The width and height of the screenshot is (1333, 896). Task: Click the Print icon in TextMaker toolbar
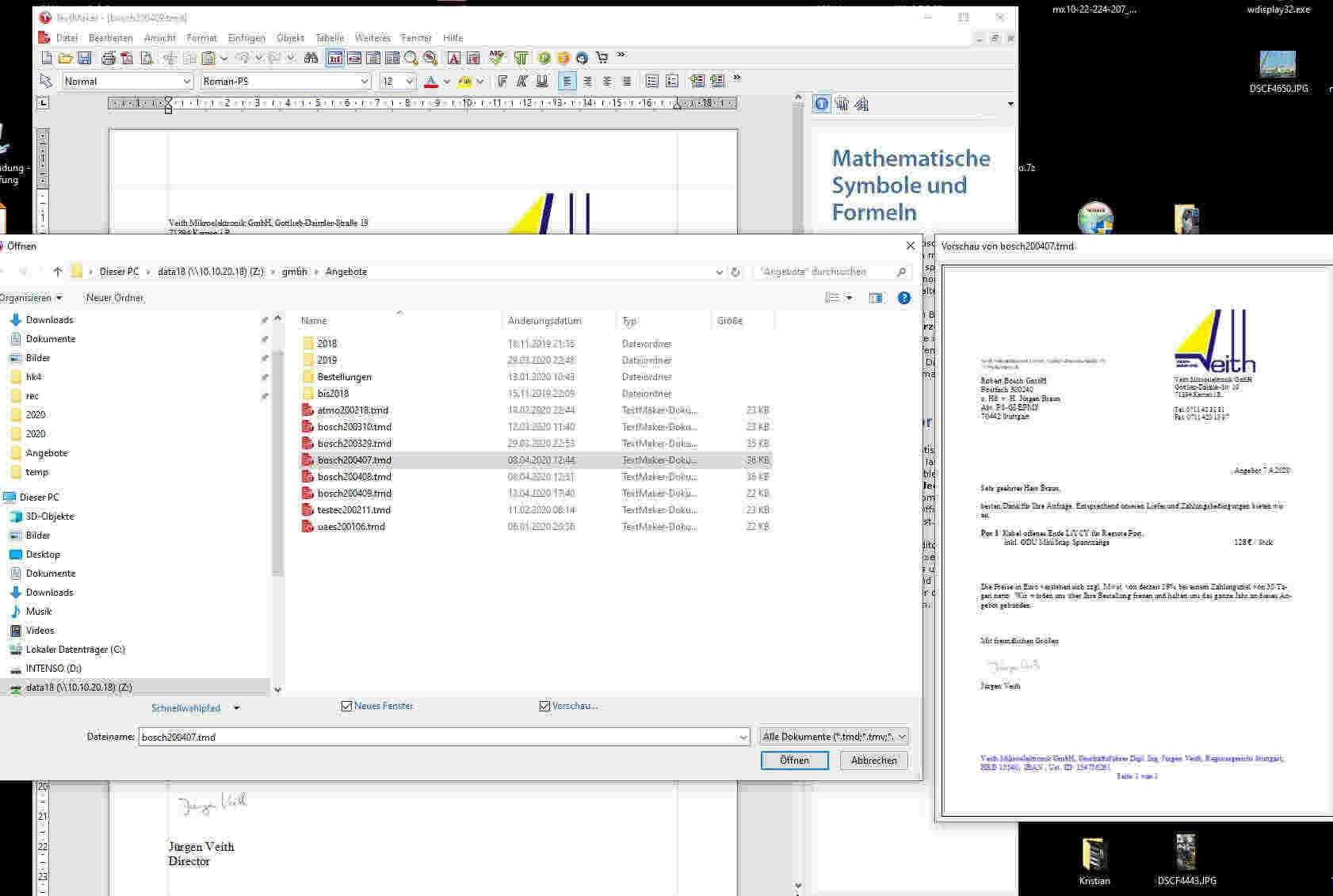tap(109, 58)
